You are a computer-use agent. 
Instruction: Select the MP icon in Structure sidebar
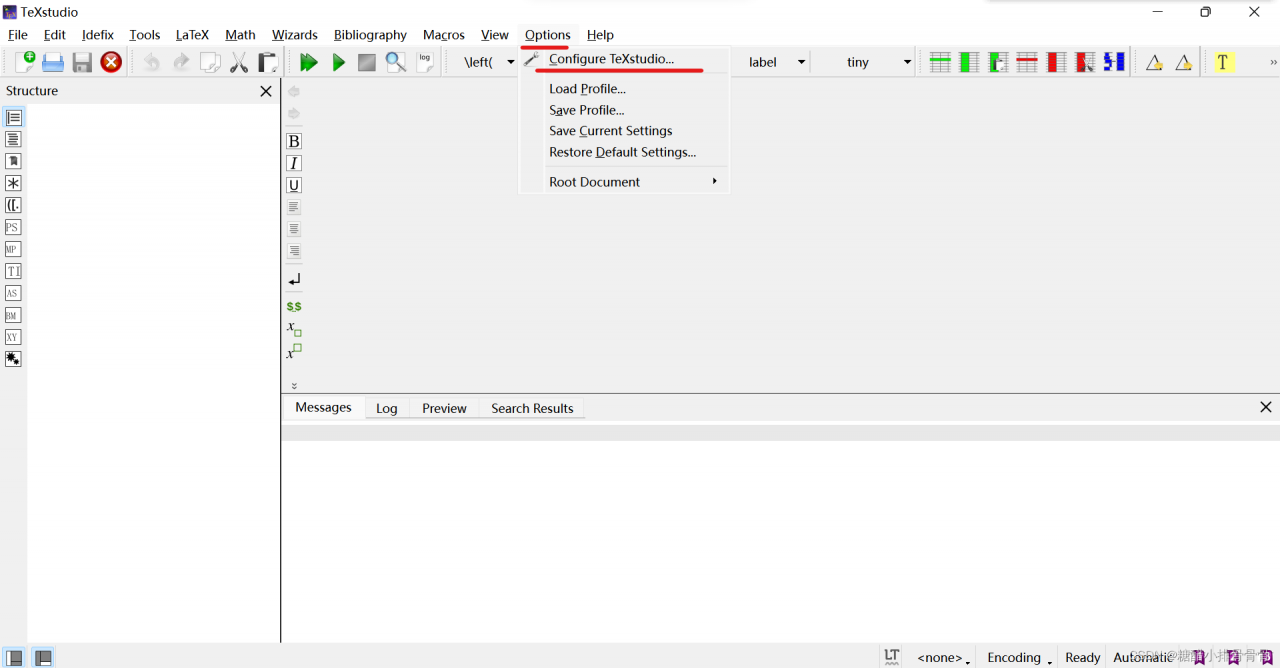13,249
